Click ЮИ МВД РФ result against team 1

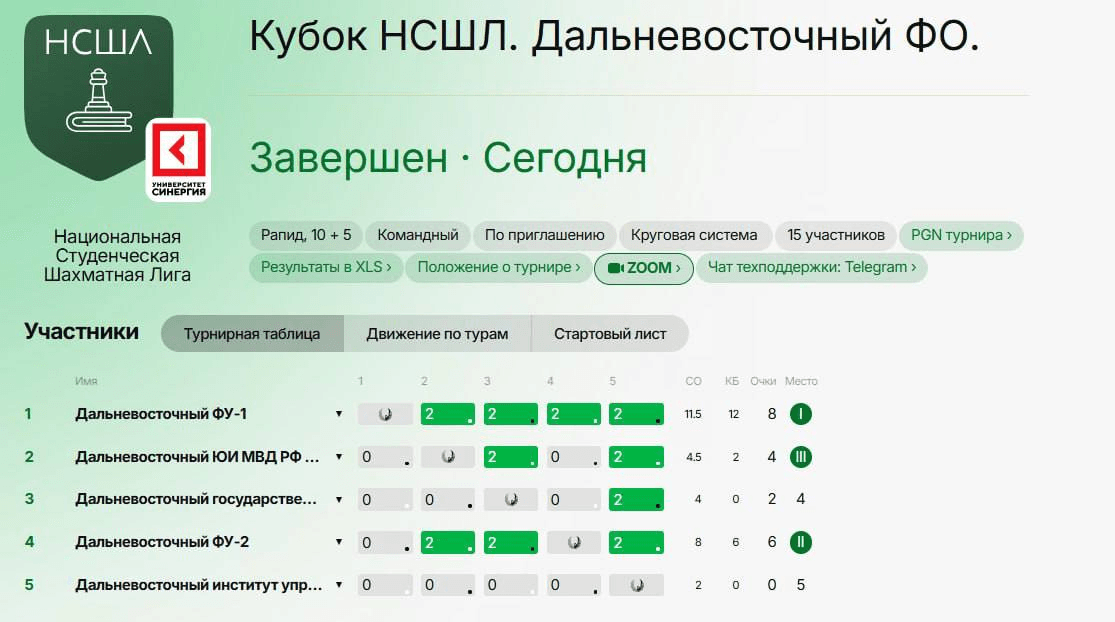pyautogui.click(x=385, y=457)
